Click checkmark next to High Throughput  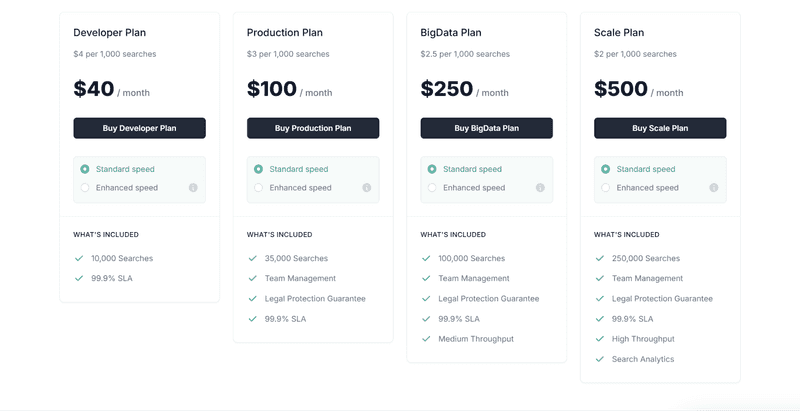click(x=600, y=339)
